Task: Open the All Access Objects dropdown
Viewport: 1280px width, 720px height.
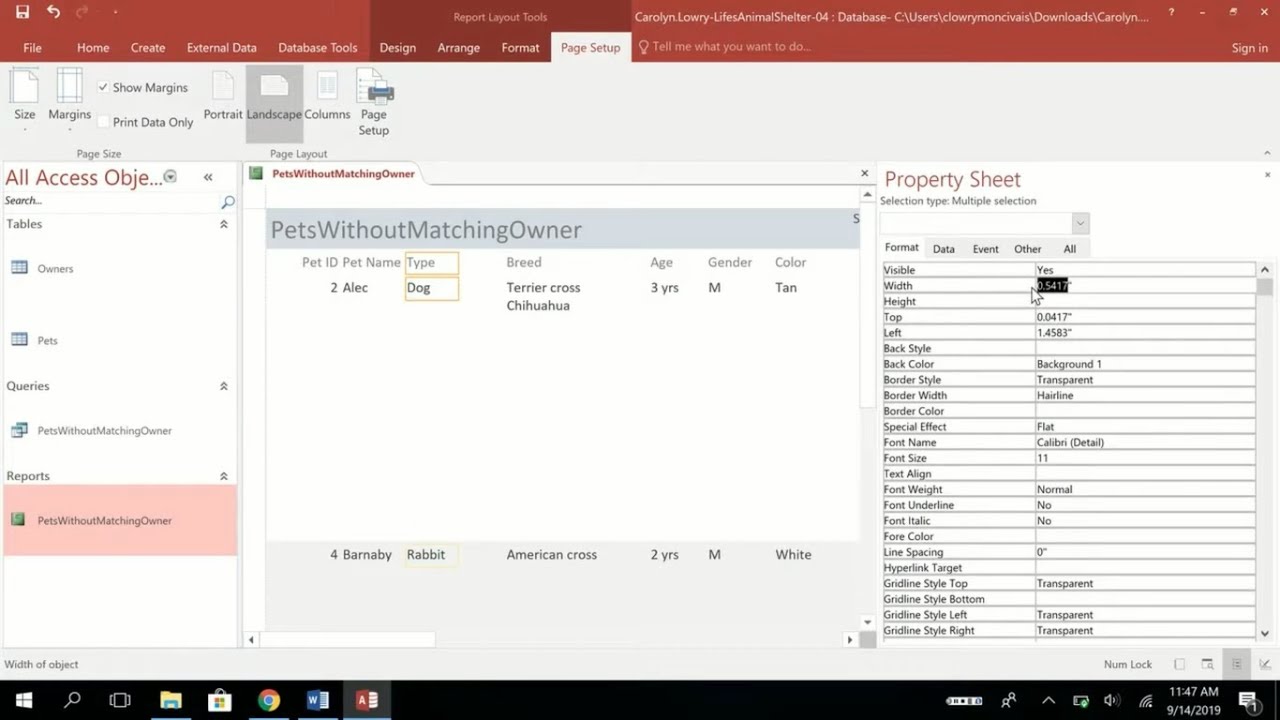Action: click(170, 177)
